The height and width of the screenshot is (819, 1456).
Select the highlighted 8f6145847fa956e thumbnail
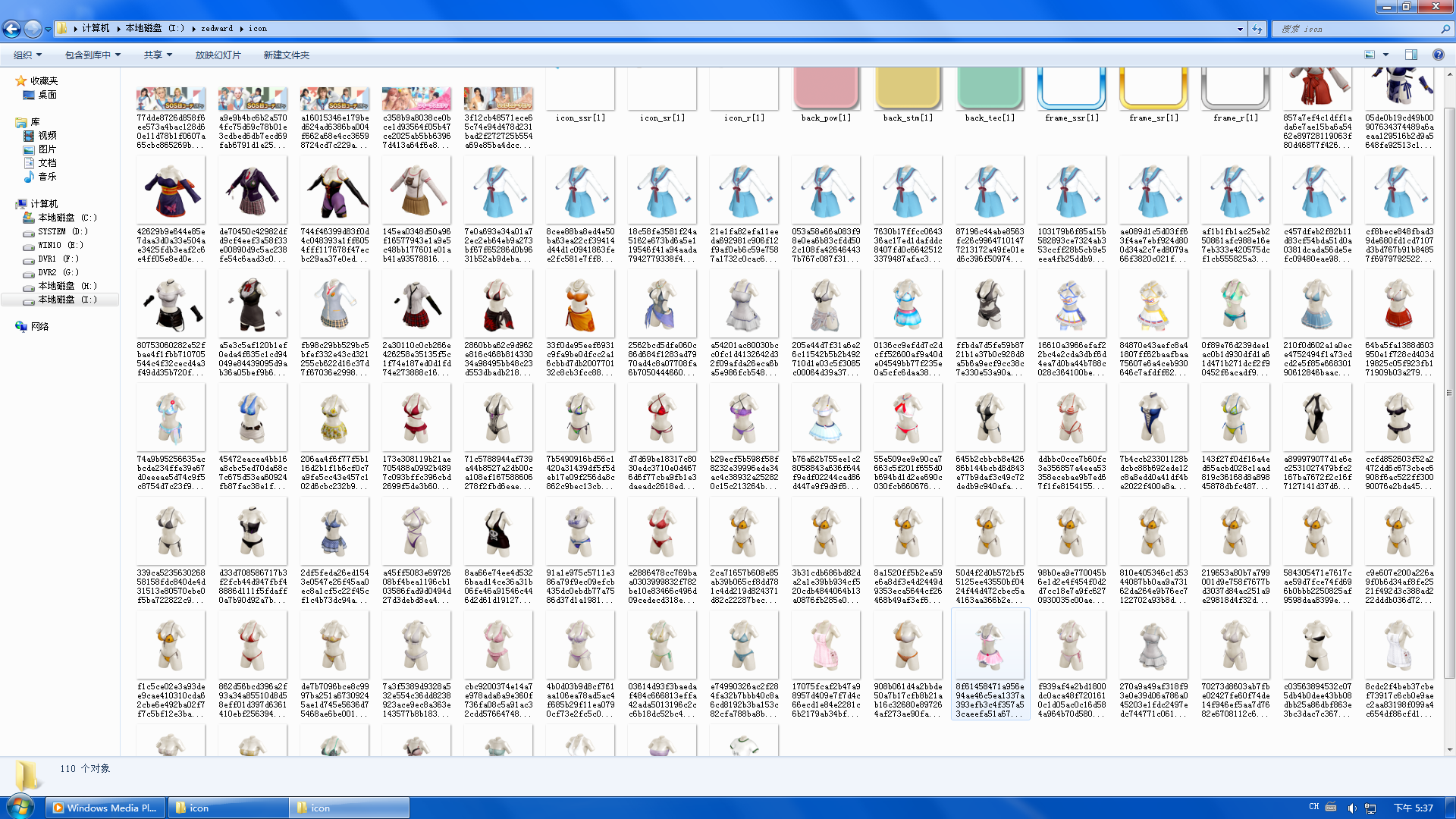coord(990,645)
